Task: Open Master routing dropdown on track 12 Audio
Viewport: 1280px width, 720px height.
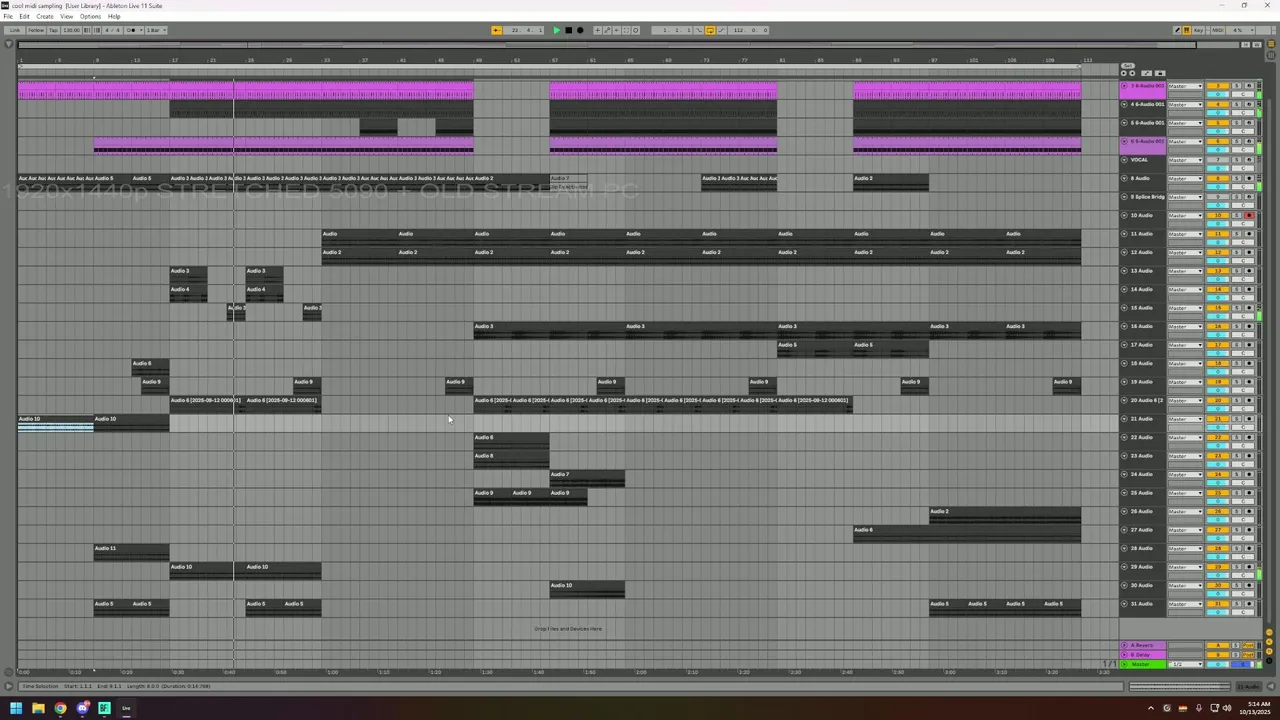Action: pyautogui.click(x=1186, y=252)
